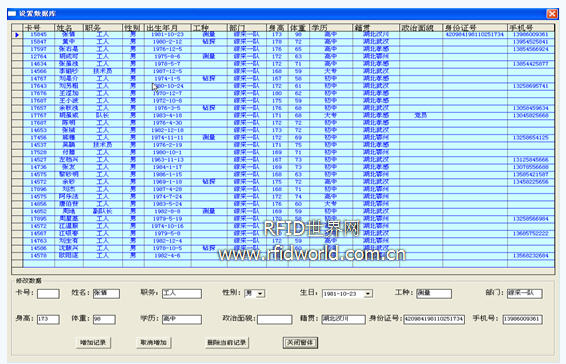
Task: Click the 手机号 column header
Action: point(531,27)
